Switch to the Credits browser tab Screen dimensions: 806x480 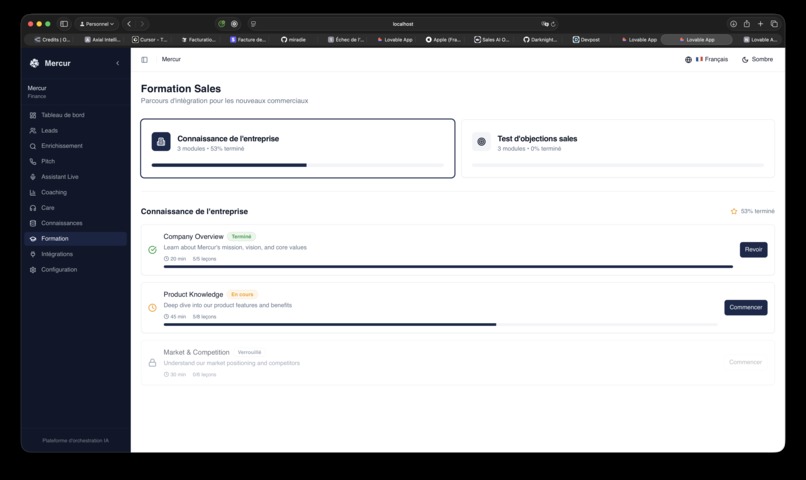coord(52,40)
